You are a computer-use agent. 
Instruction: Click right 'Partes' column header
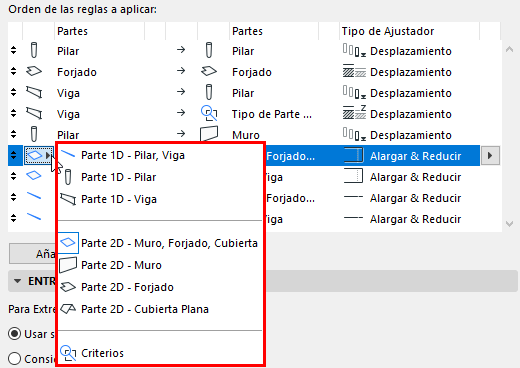point(274,31)
